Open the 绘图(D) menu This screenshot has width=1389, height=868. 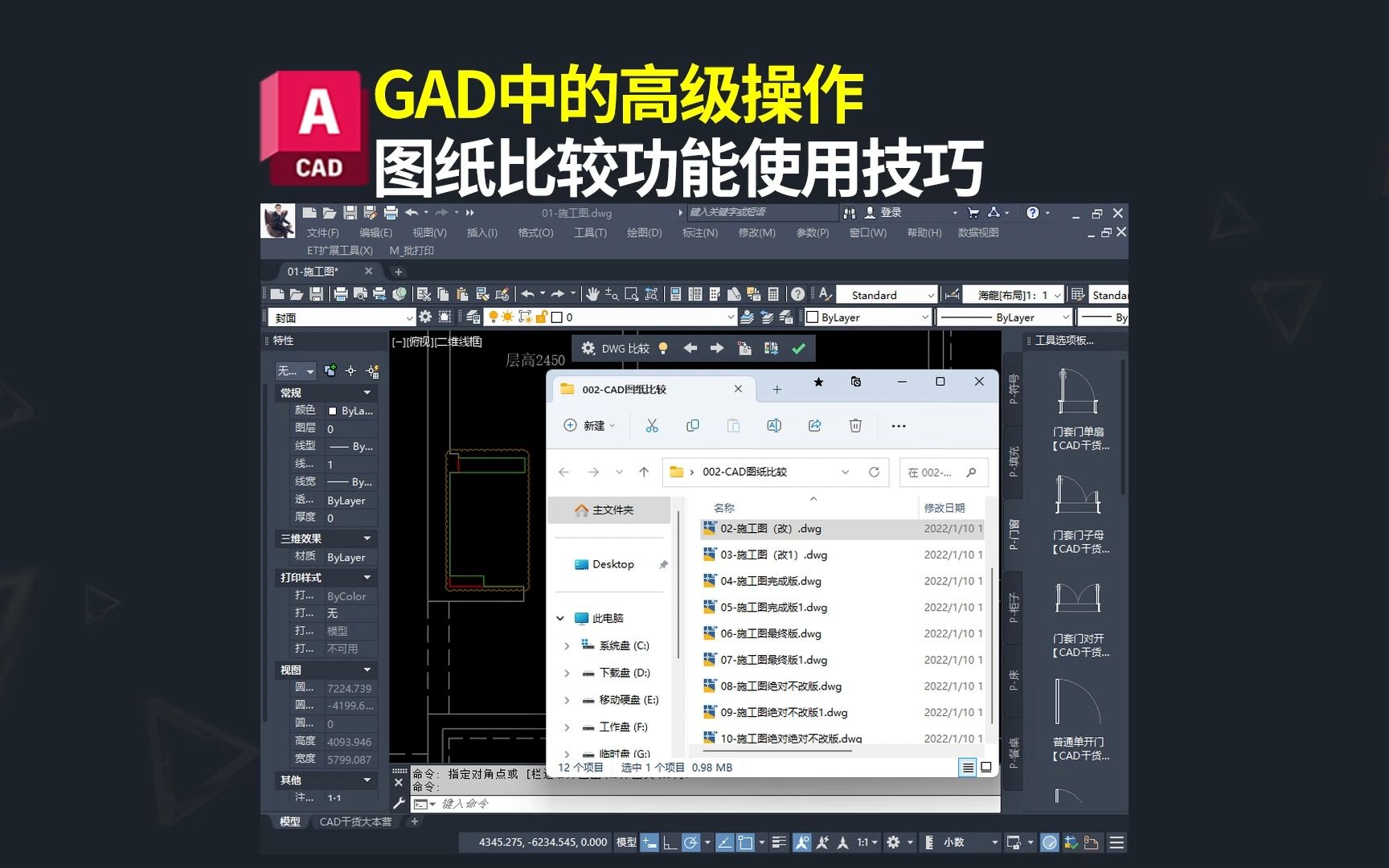pyautogui.click(x=644, y=232)
